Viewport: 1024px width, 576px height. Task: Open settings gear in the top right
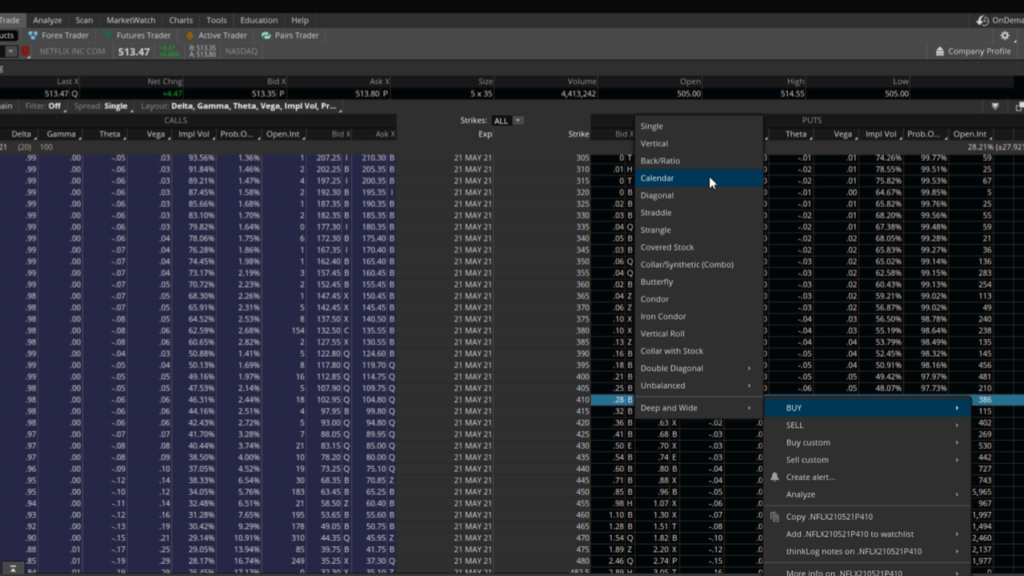click(x=1005, y=35)
